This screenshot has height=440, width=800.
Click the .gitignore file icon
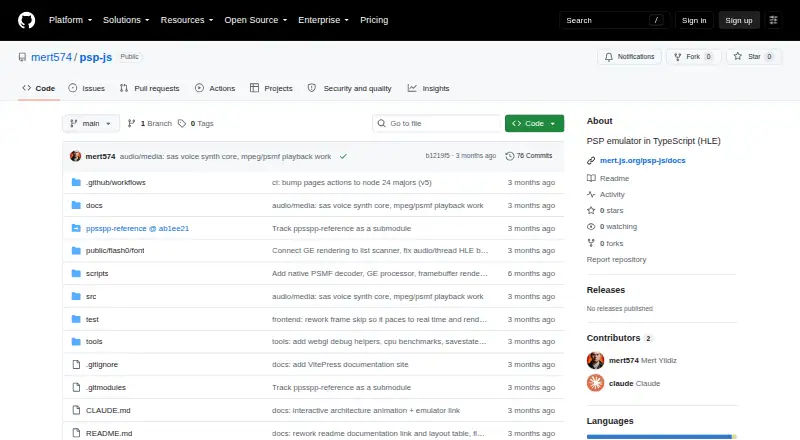click(x=76, y=364)
